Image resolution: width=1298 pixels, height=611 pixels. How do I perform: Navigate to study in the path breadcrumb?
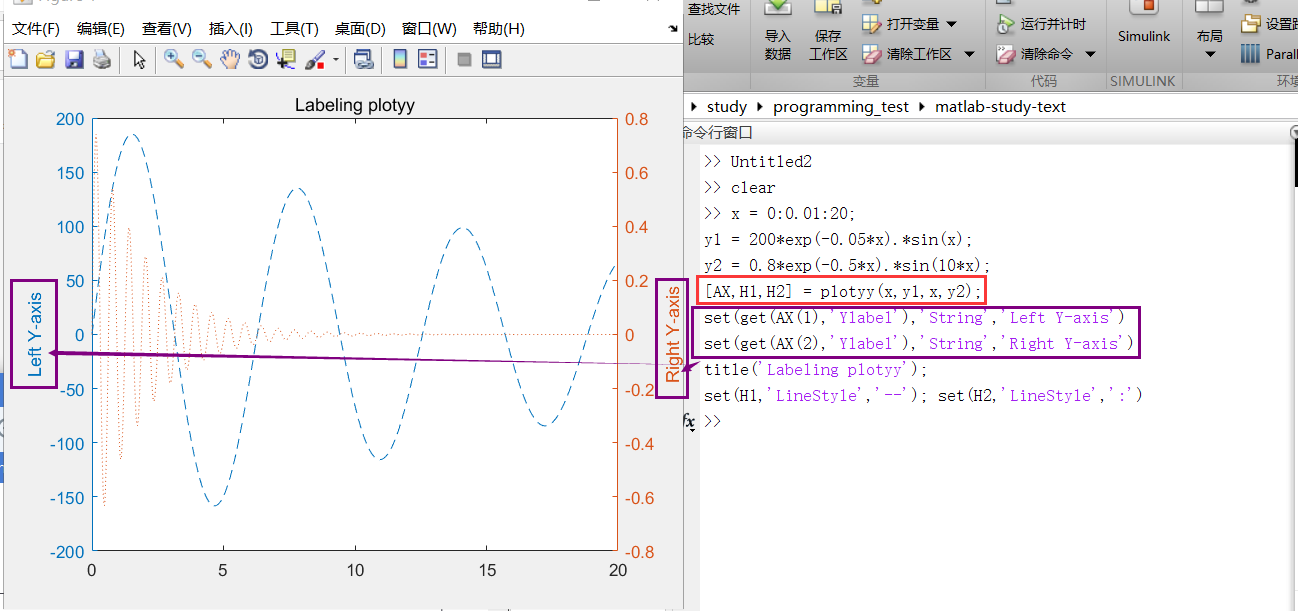[x=724, y=106]
